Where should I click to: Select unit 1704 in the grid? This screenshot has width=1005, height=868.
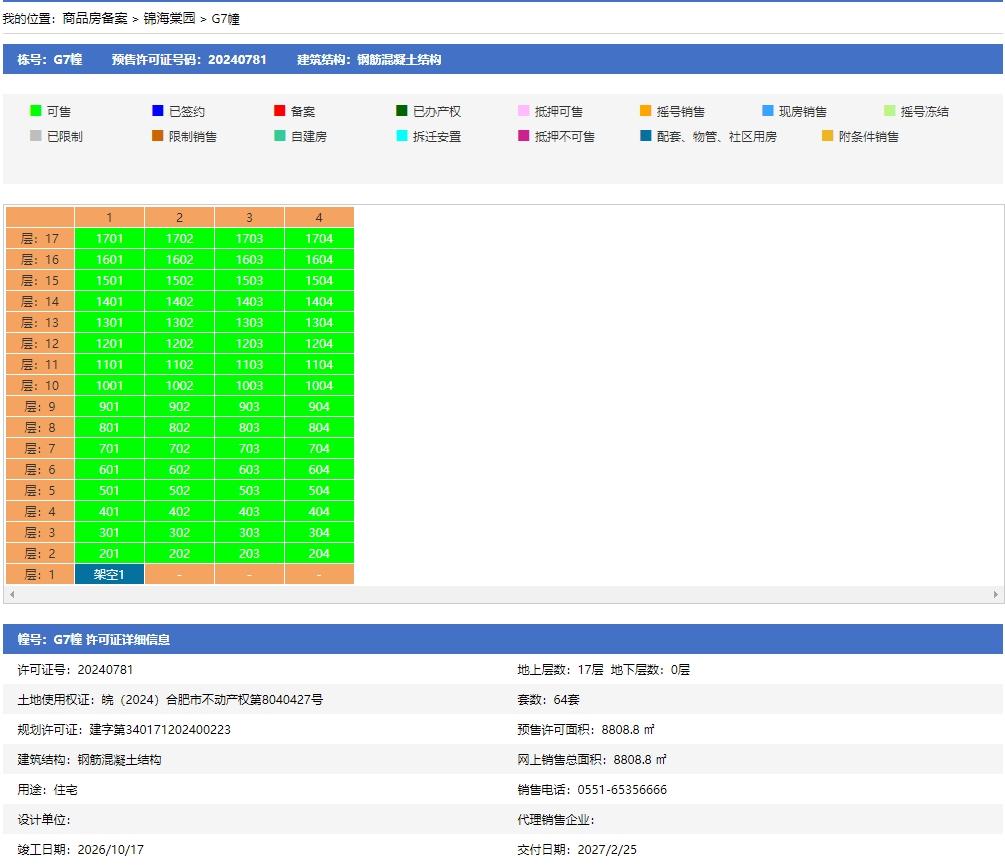pos(319,238)
